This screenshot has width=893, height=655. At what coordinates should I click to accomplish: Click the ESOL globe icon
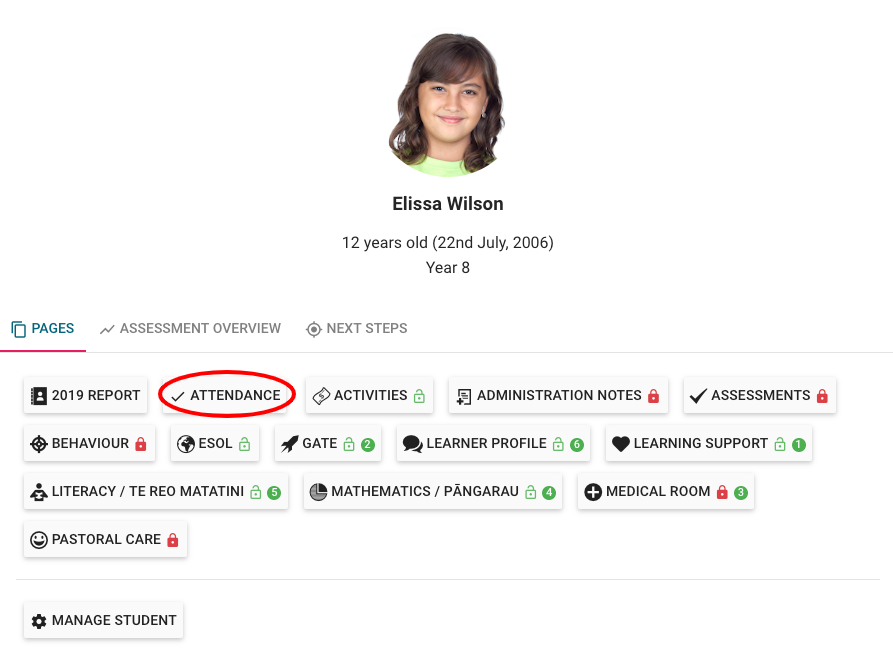(186, 443)
